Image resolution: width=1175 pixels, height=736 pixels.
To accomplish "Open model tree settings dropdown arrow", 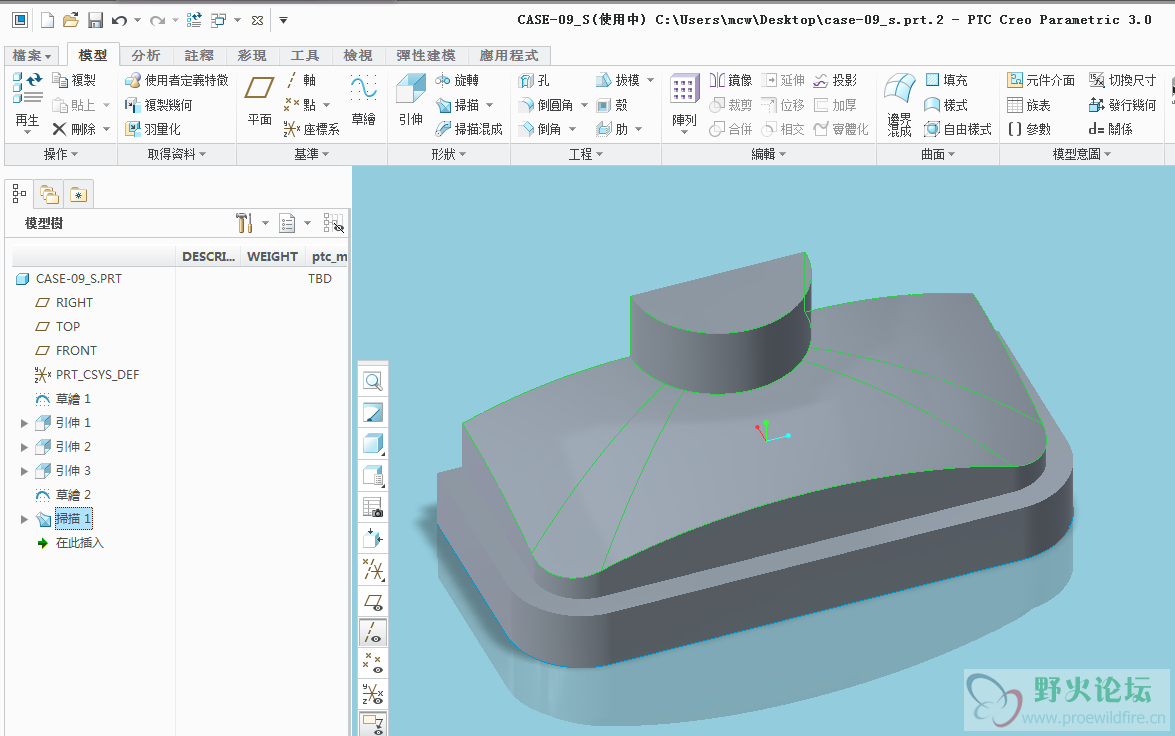I will point(265,223).
